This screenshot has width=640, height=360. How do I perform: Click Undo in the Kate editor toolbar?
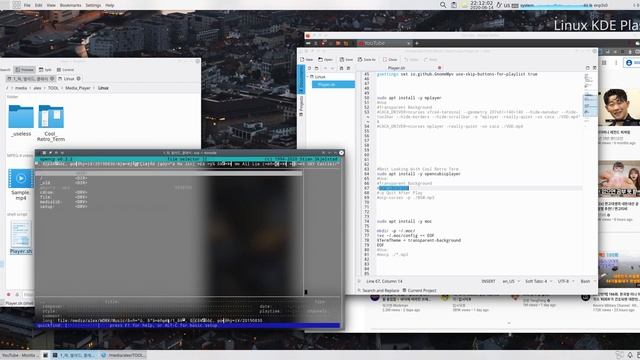click(x=411, y=60)
